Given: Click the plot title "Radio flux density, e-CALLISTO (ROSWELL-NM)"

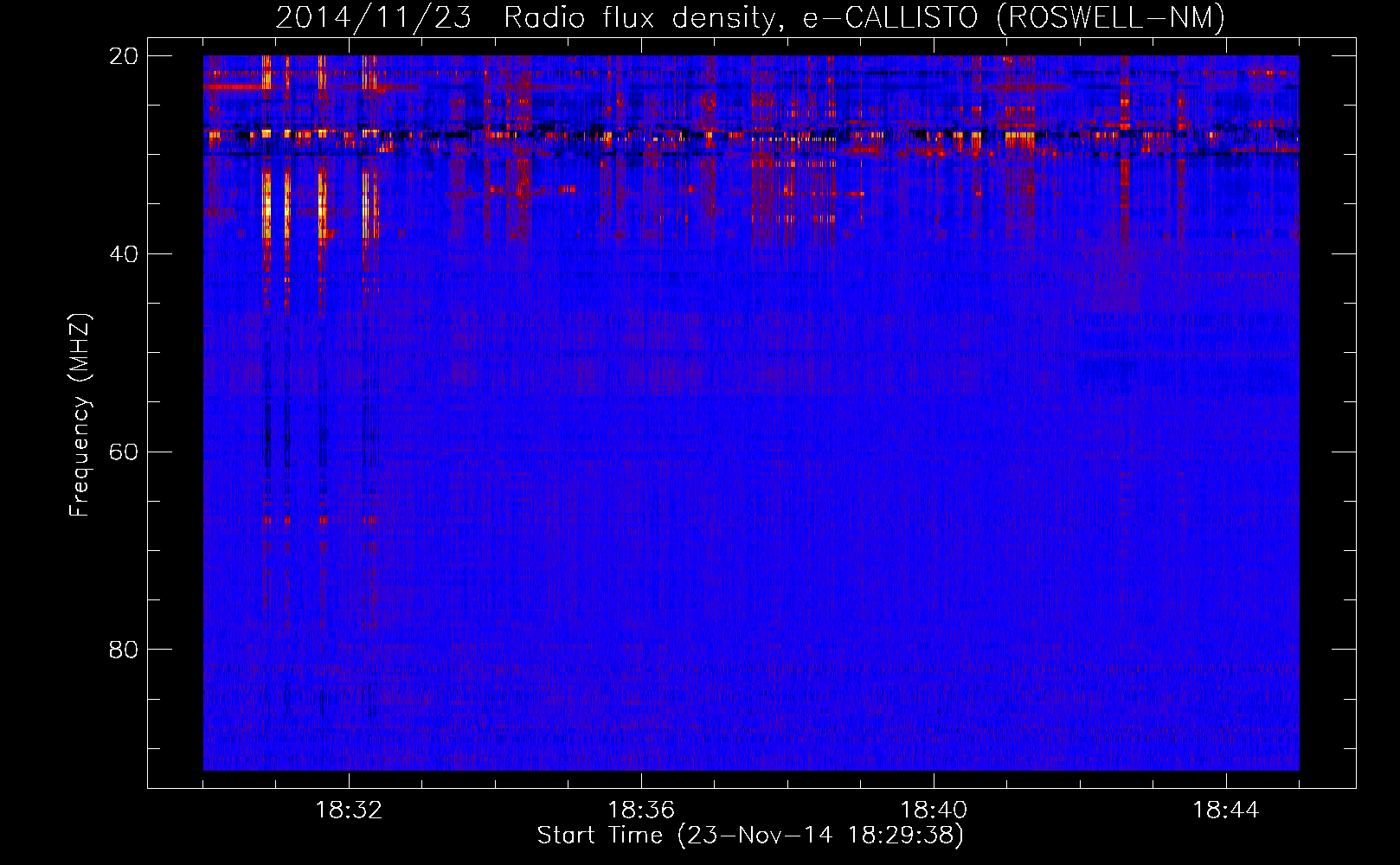Looking at the screenshot, I should [x=864, y=17].
